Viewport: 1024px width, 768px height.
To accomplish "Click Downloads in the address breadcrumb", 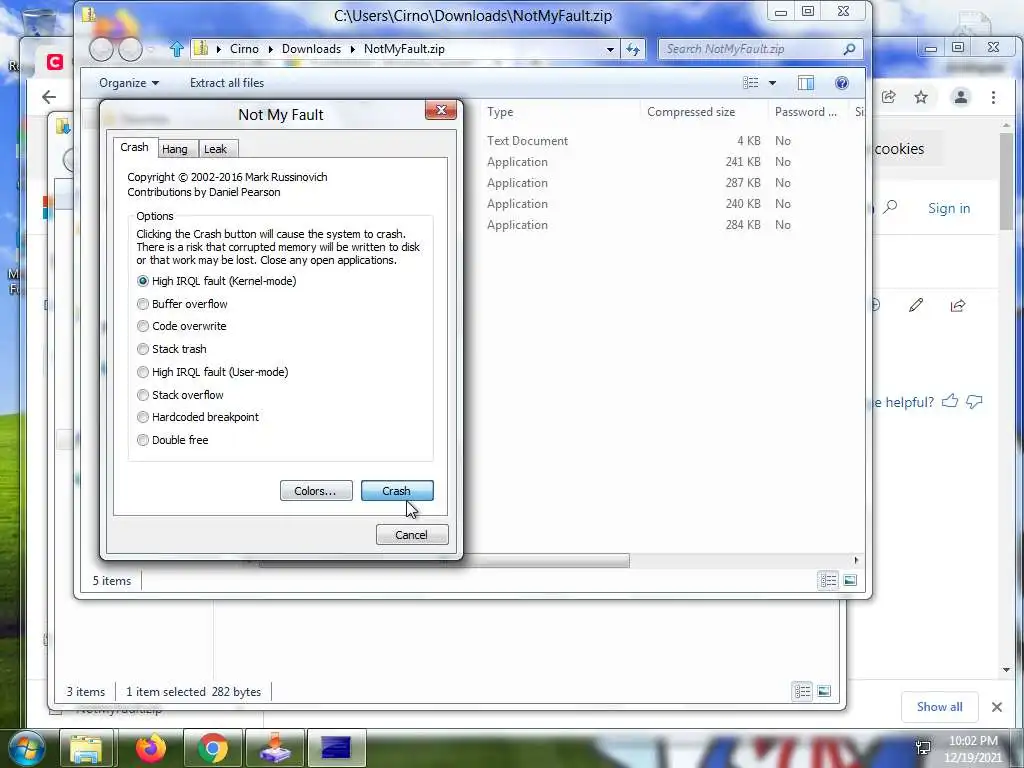I will [x=312, y=49].
